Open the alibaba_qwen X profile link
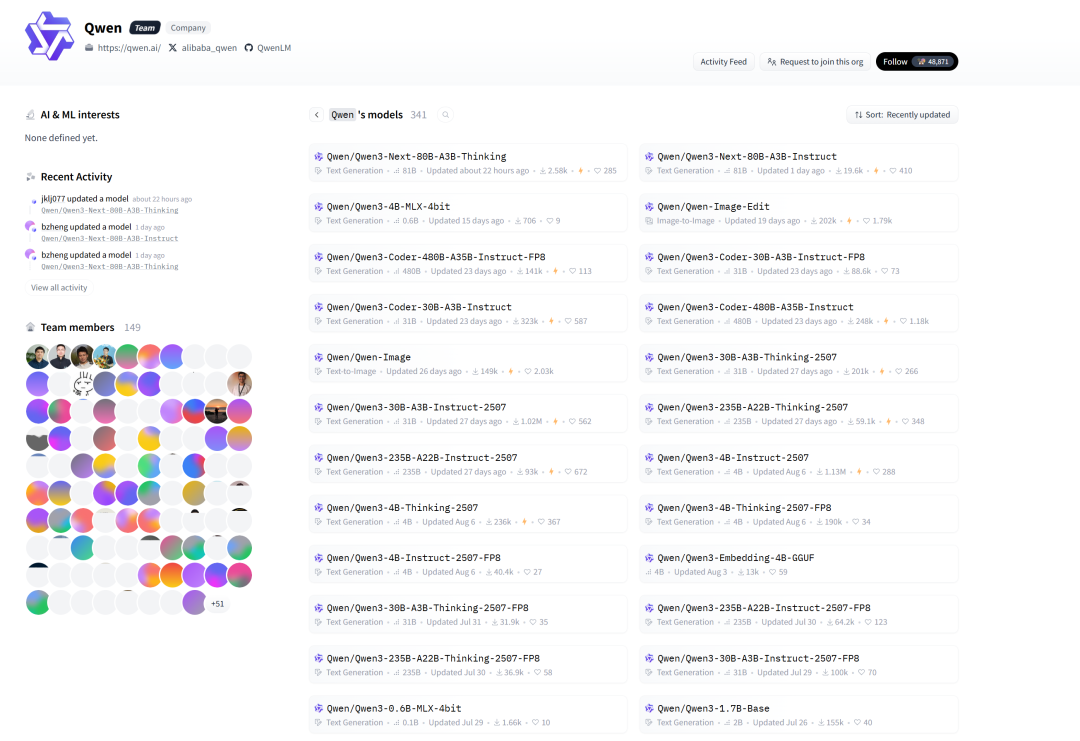This screenshot has width=1080, height=741. (202, 48)
